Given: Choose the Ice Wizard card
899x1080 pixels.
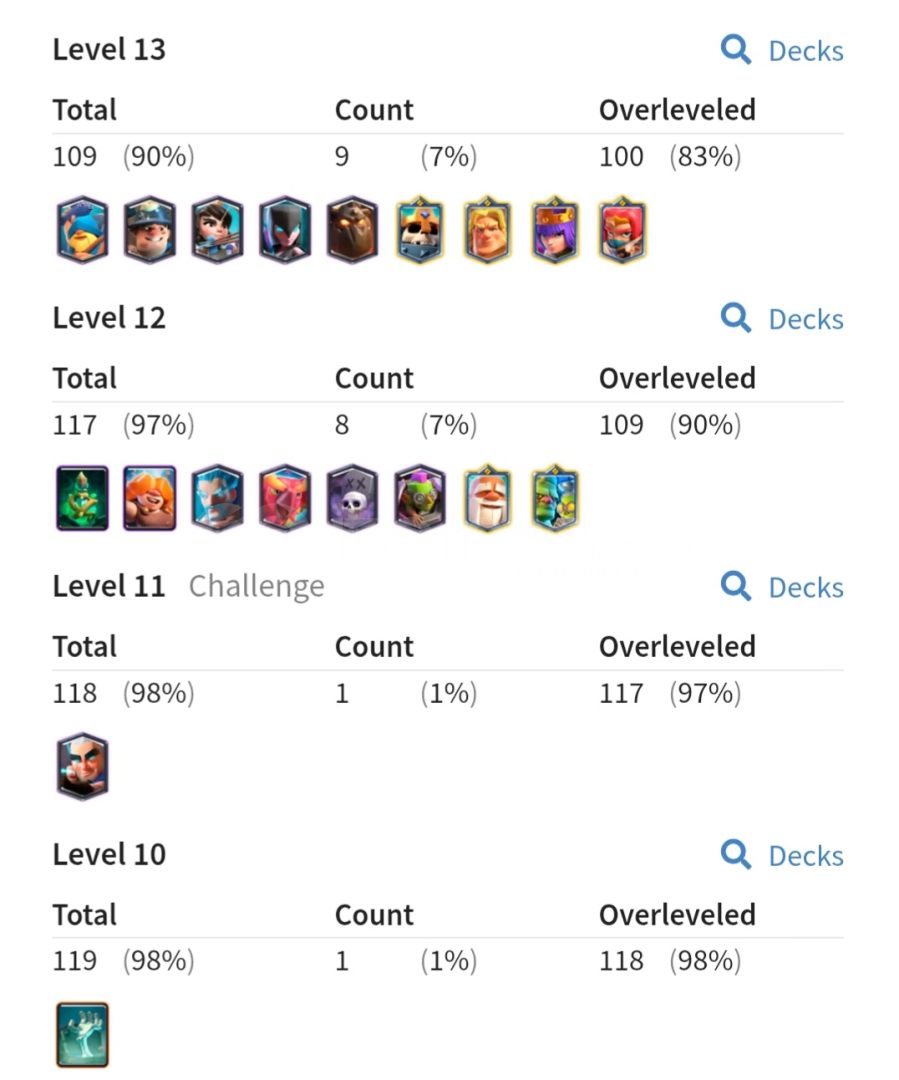Looking at the screenshot, I should 217,498.
